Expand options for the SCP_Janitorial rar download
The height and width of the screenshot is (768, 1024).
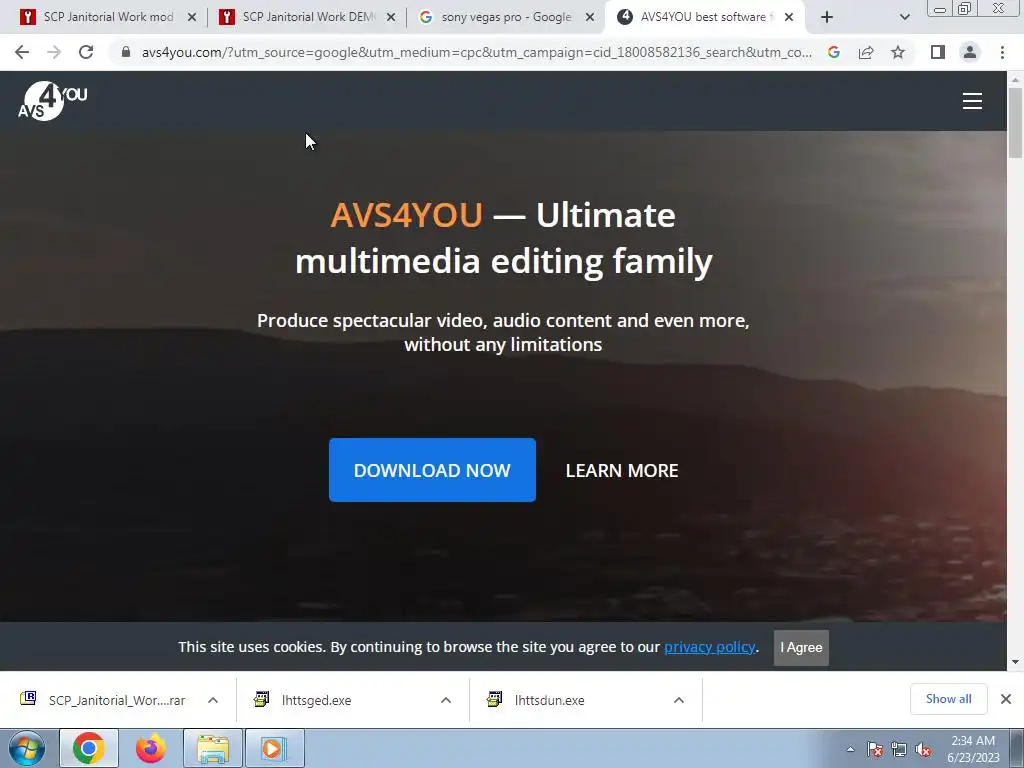tap(213, 700)
